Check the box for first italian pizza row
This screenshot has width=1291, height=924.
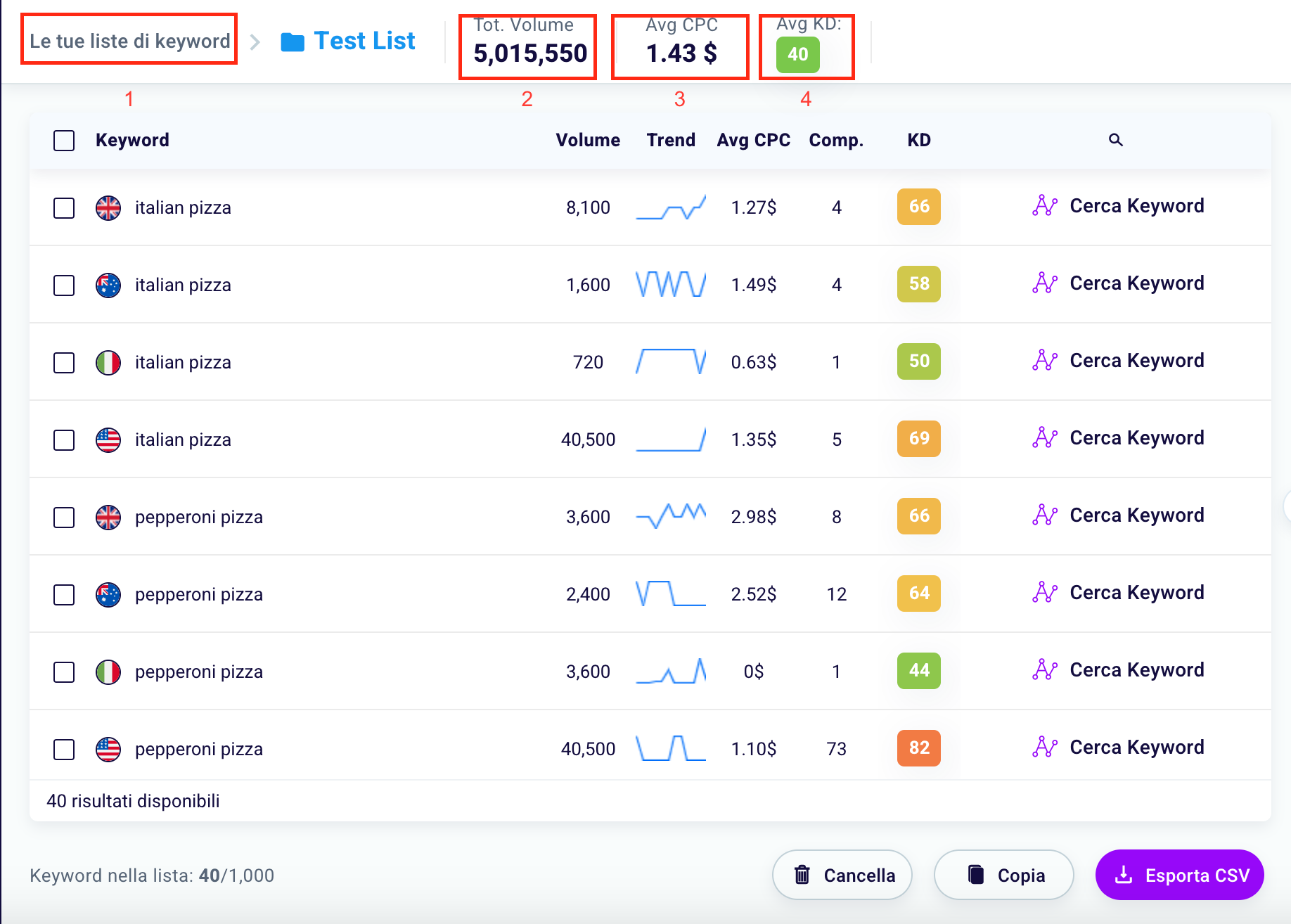(64, 208)
